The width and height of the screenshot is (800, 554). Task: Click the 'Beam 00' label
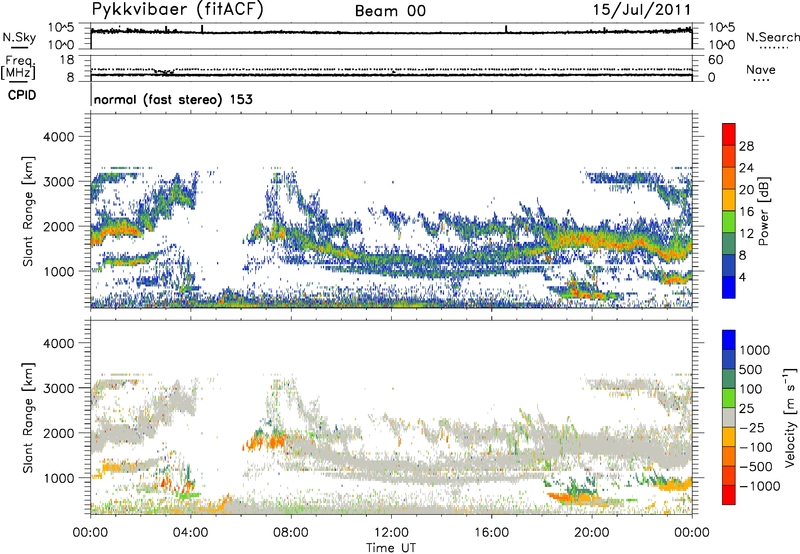390,11
